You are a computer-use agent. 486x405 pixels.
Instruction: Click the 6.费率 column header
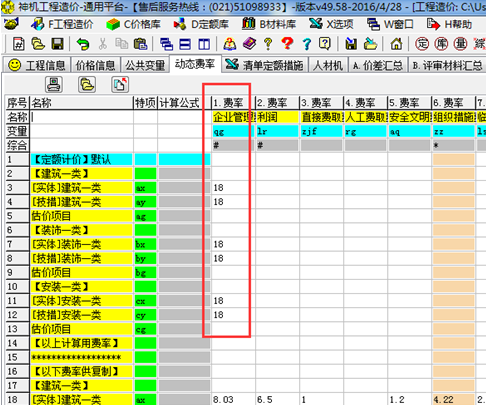click(453, 103)
